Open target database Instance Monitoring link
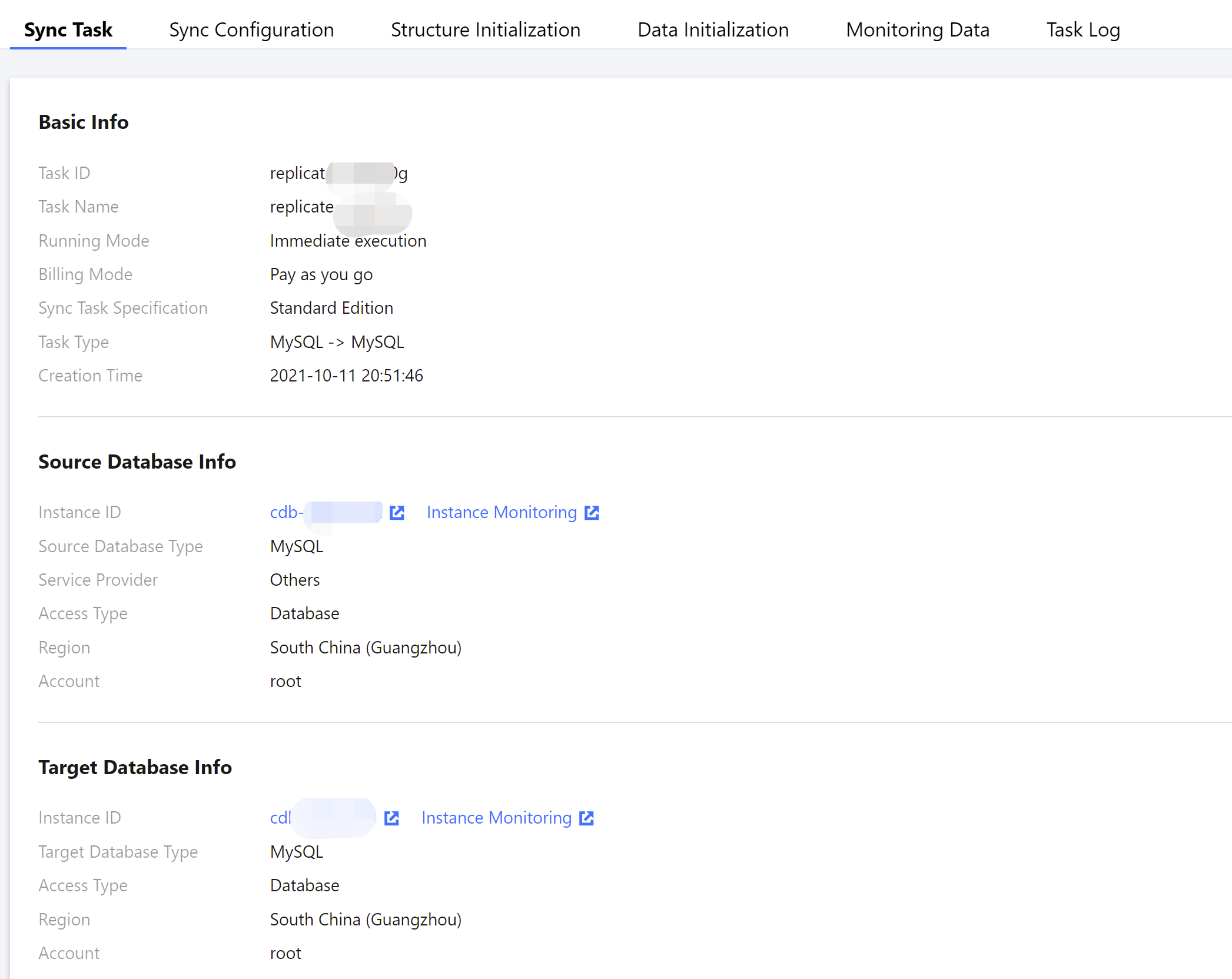Image resolution: width=1232 pixels, height=979 pixels. pos(496,818)
